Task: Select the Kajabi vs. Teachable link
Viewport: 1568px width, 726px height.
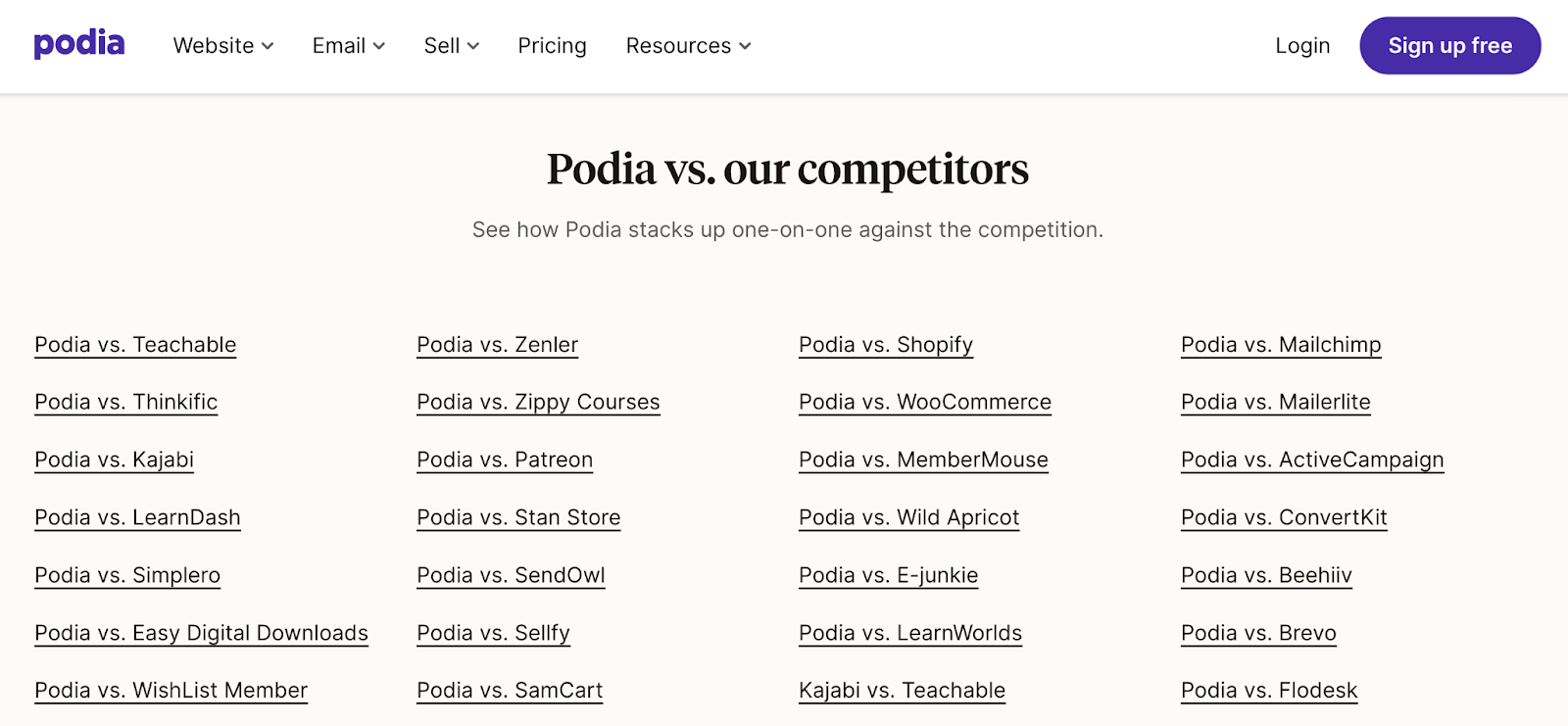Action: (902, 690)
